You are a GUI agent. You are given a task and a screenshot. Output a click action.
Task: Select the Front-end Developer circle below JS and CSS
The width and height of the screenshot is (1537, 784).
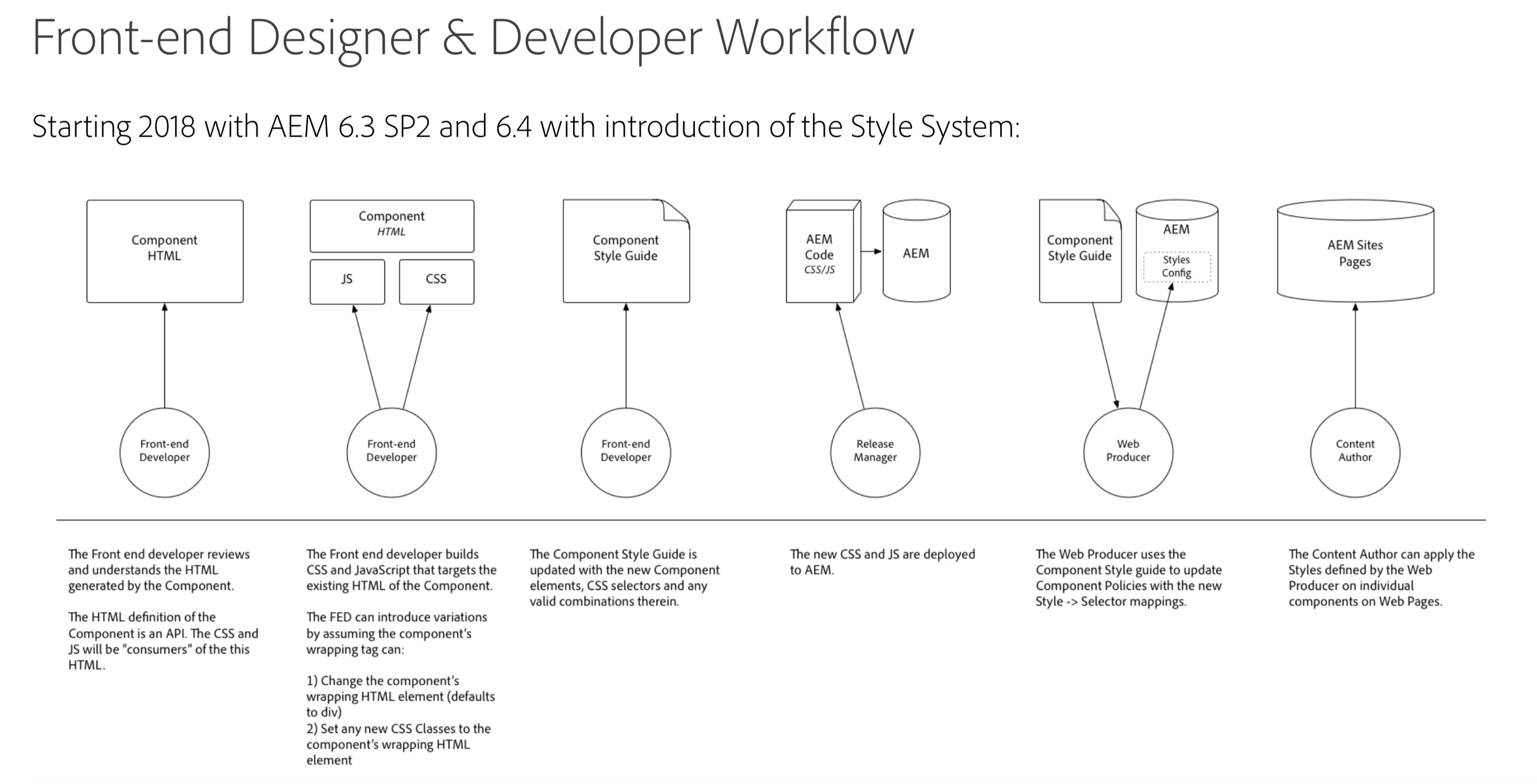tap(391, 452)
